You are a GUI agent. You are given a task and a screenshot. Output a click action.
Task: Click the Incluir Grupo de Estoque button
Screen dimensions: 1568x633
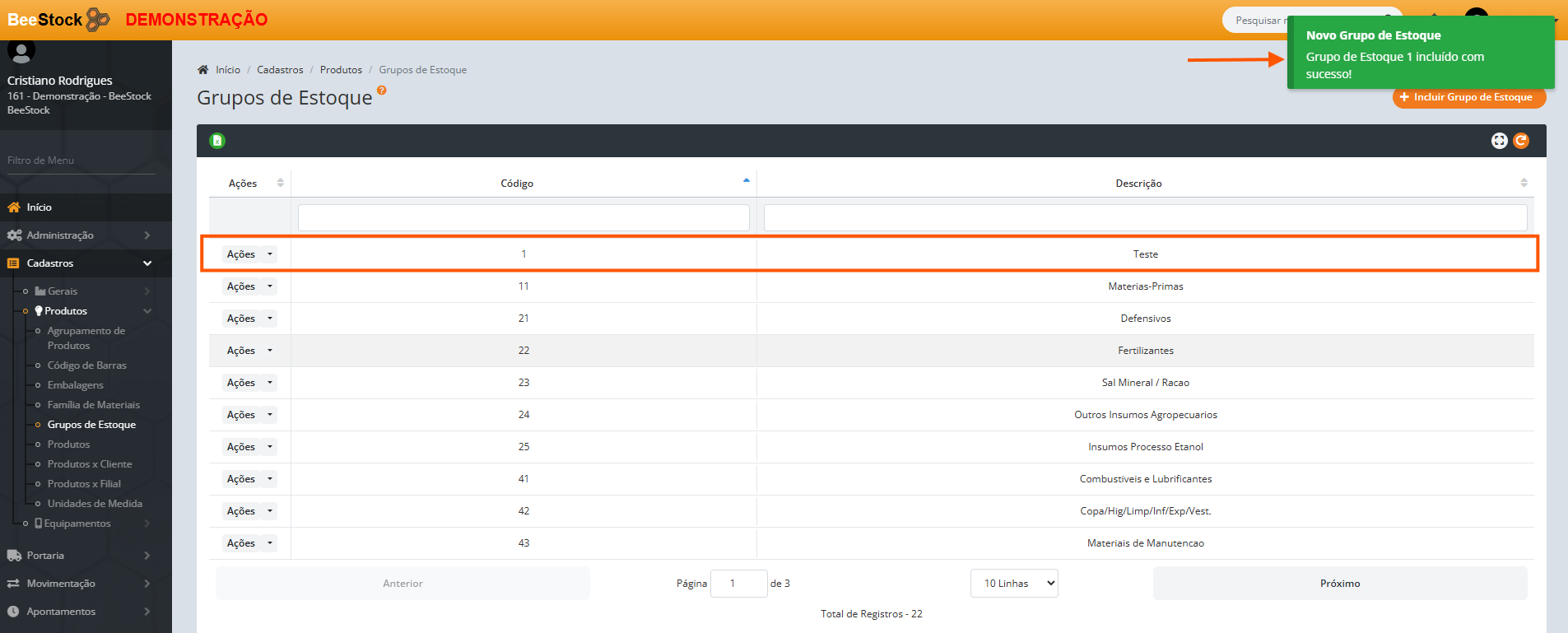(1468, 97)
